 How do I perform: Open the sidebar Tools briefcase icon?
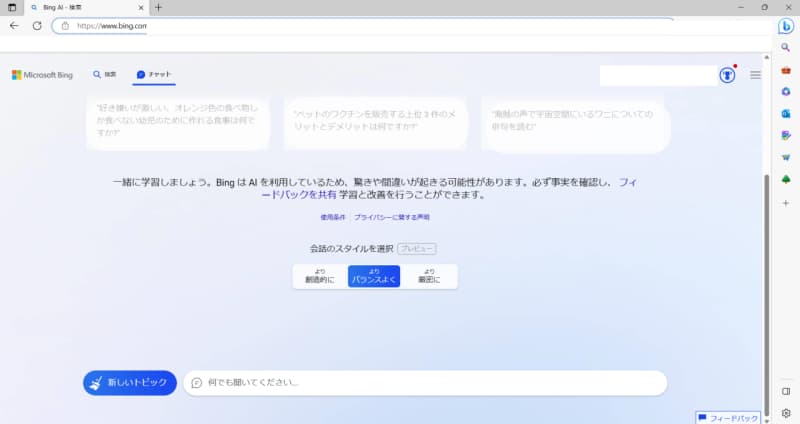tap(786, 70)
